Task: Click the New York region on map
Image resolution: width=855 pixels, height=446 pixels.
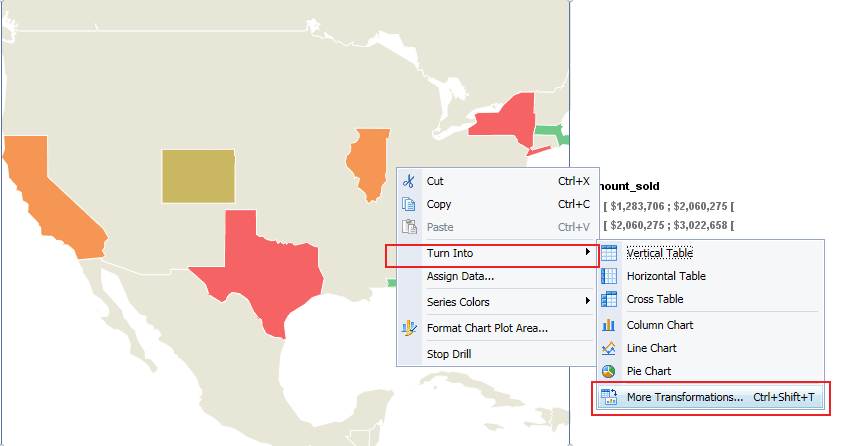Action: click(510, 120)
